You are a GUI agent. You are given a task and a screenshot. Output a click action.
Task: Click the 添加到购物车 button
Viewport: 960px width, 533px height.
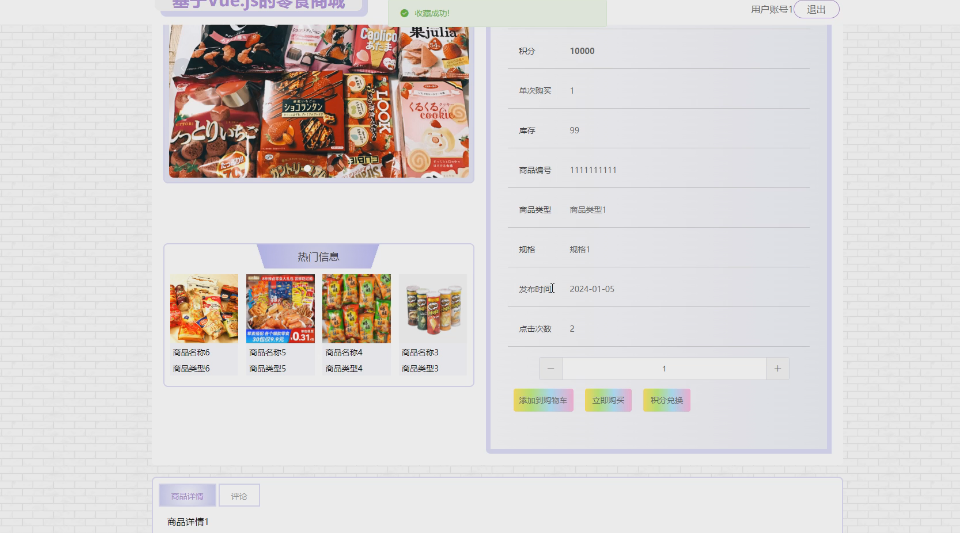coord(543,400)
